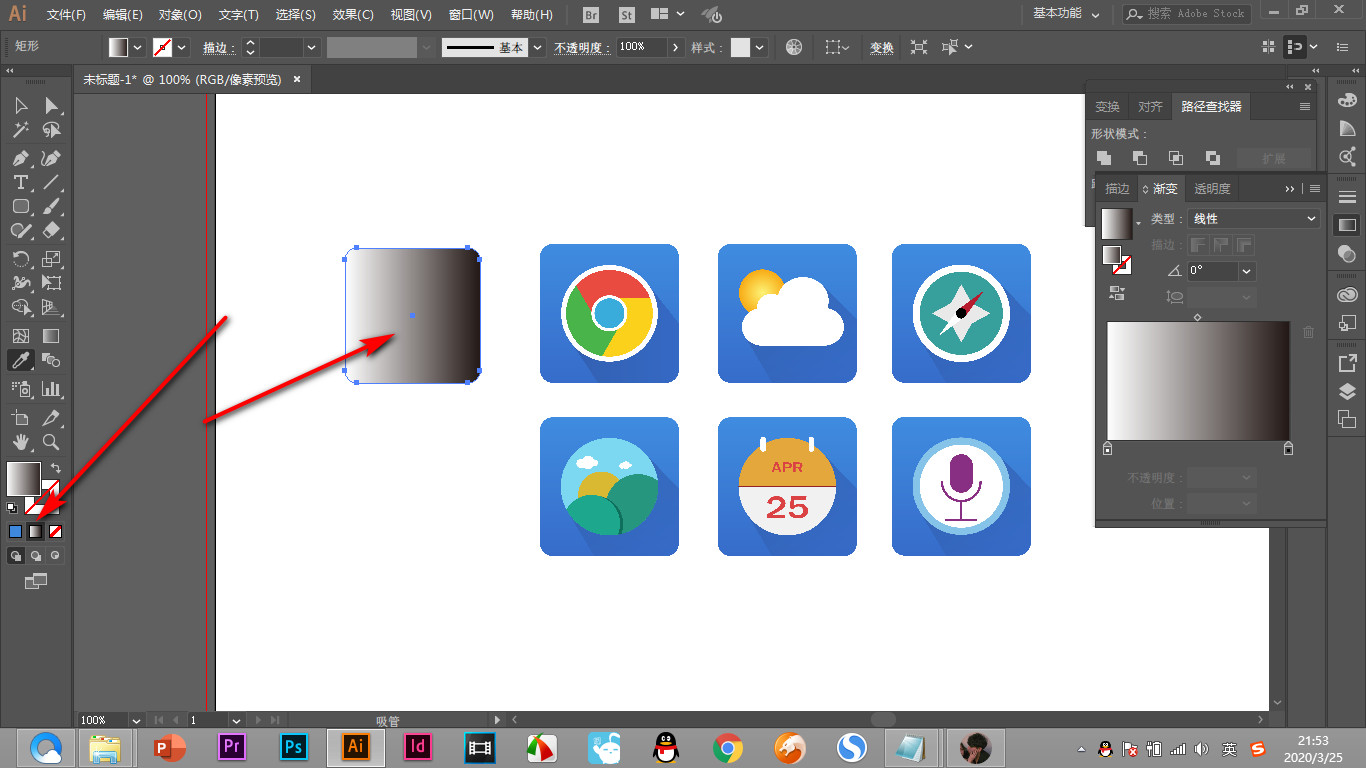Switch to the 透明度 panel tab
This screenshot has height=768, width=1366.
coord(1212,188)
